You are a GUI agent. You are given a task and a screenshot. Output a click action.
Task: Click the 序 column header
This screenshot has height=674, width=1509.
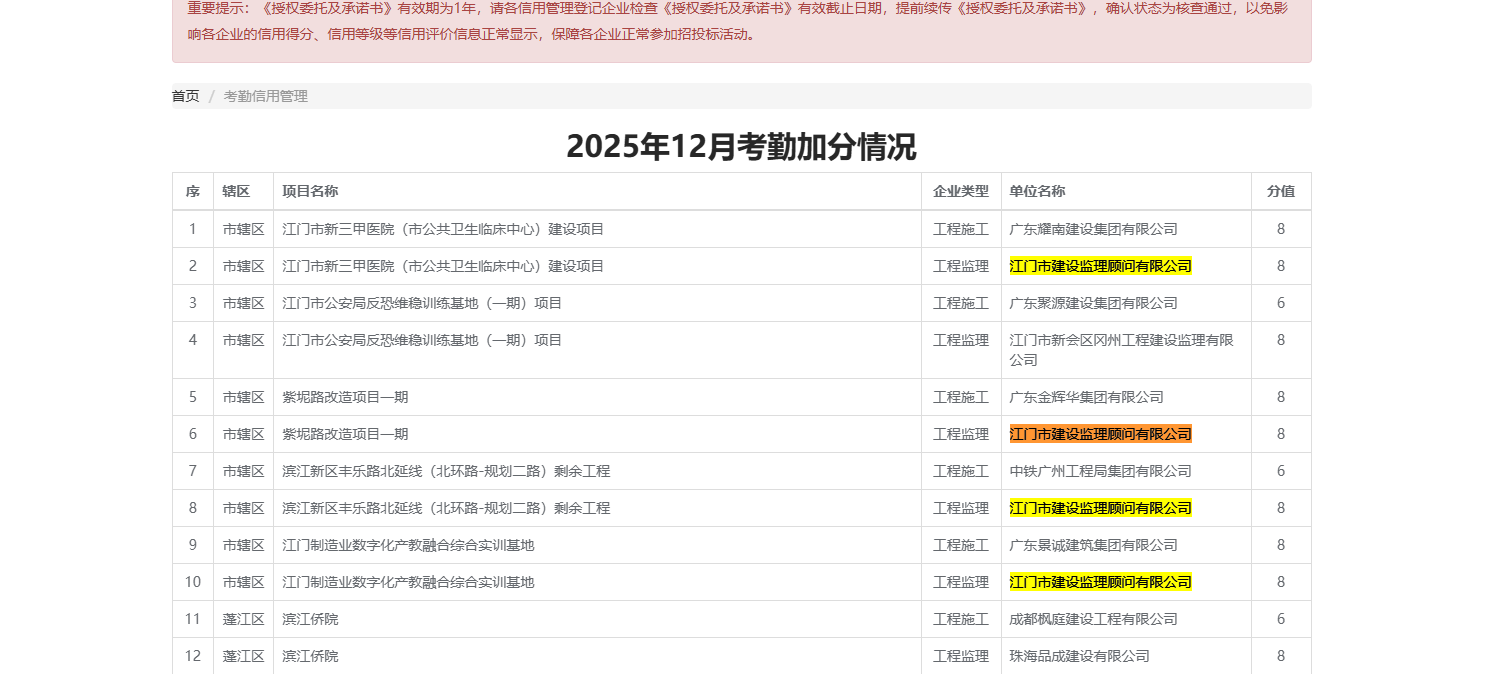tap(193, 191)
